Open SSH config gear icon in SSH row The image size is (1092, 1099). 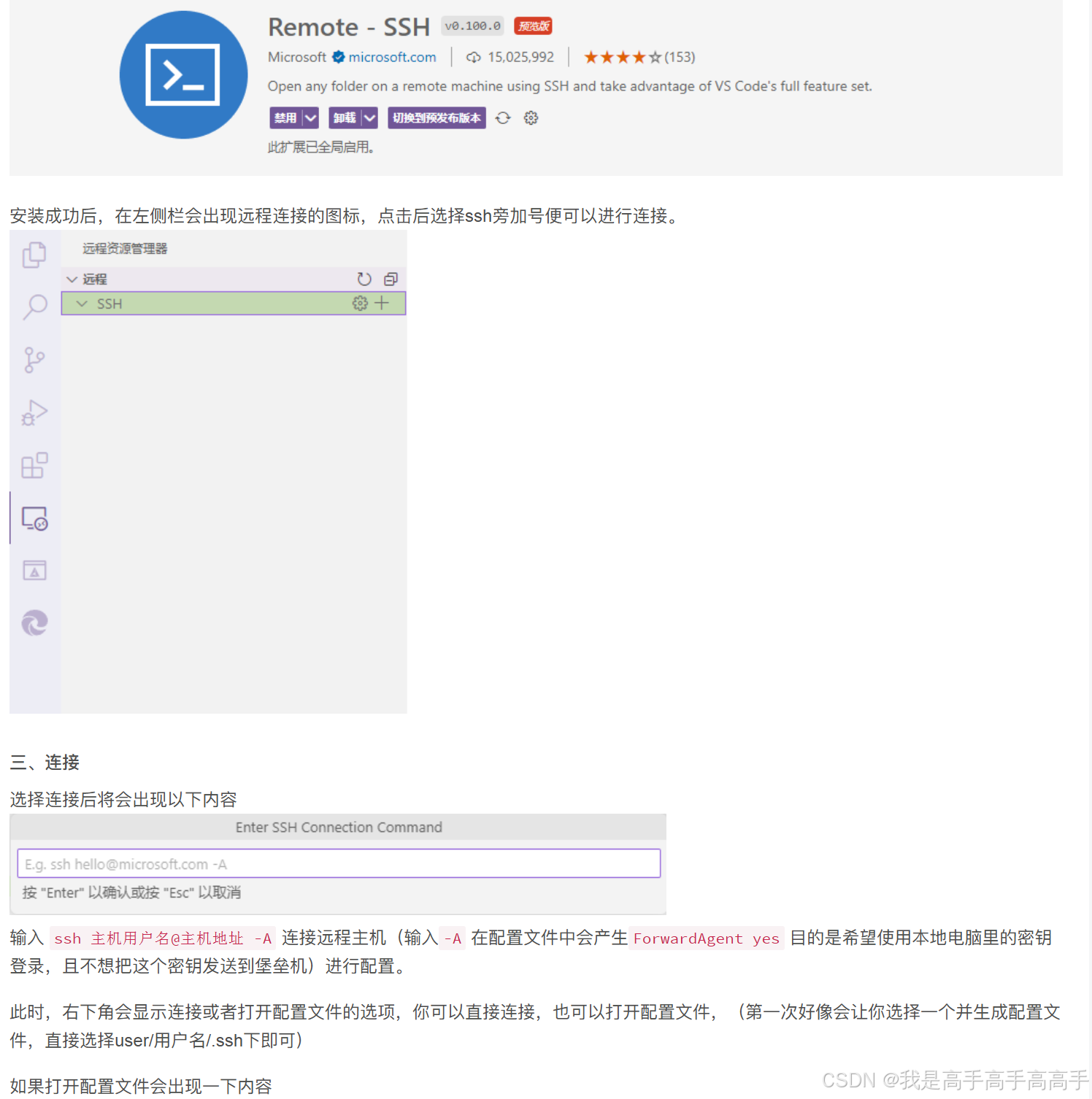(x=360, y=303)
